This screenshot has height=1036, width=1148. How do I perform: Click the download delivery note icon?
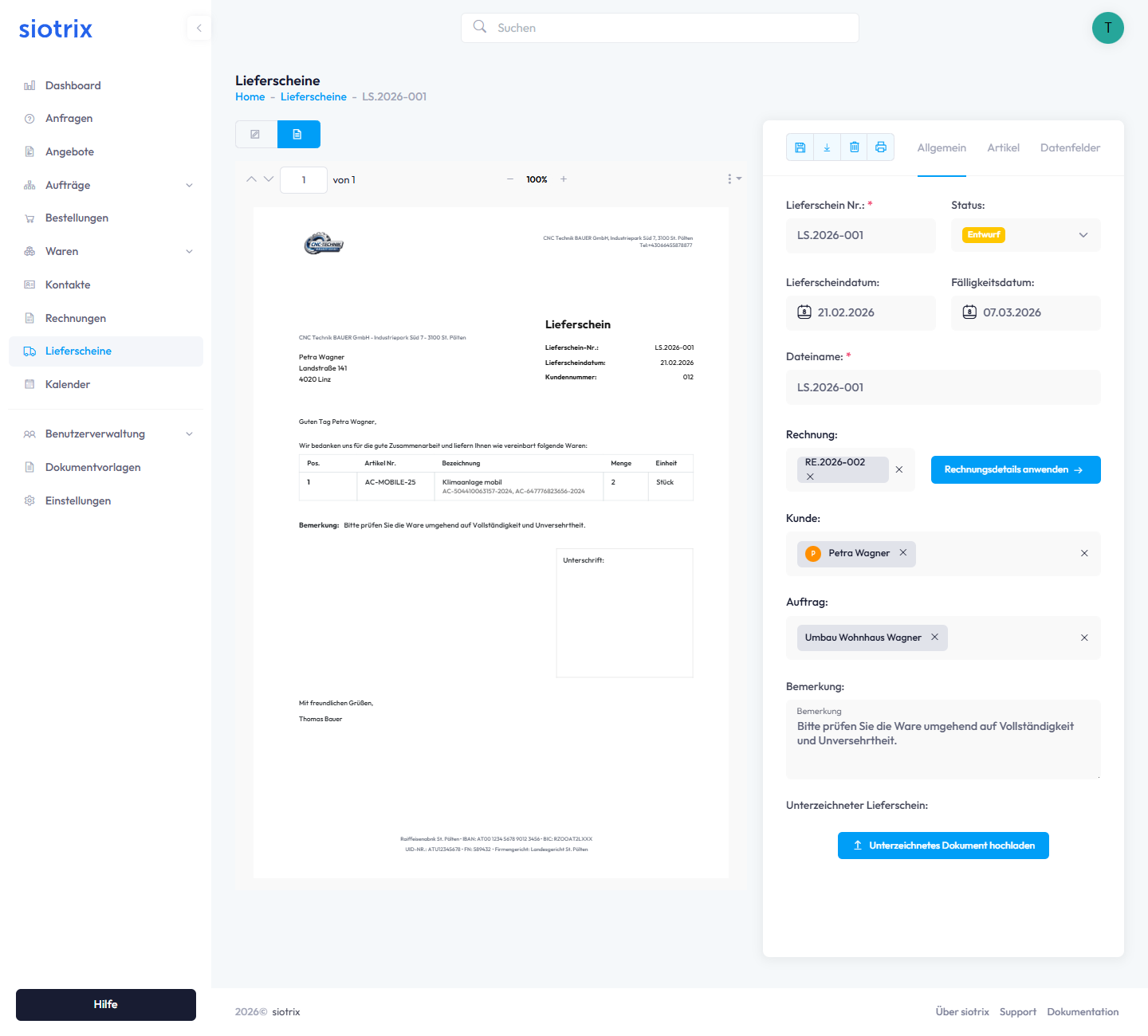[x=827, y=147]
